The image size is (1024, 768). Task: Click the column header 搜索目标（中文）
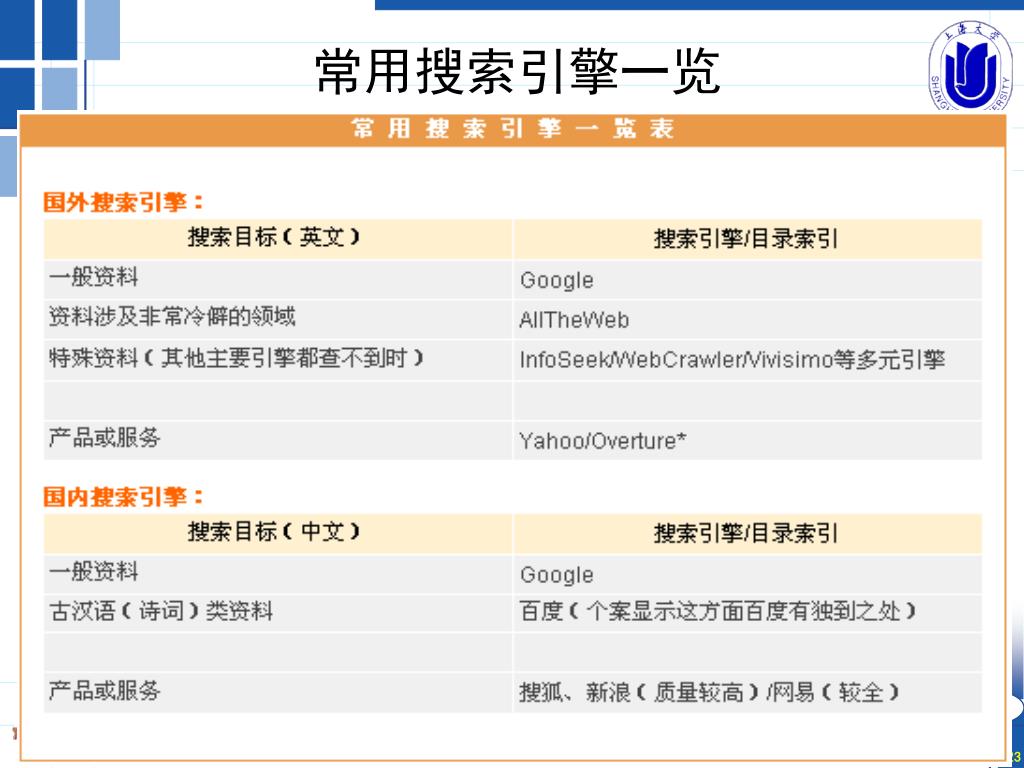point(278,534)
